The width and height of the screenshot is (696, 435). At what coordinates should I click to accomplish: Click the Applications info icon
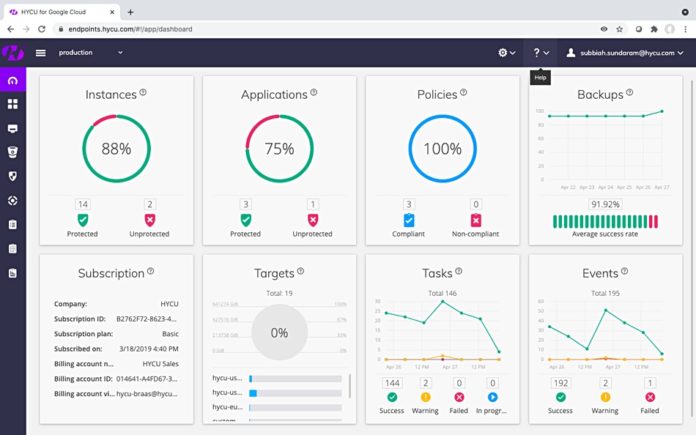[x=314, y=92]
